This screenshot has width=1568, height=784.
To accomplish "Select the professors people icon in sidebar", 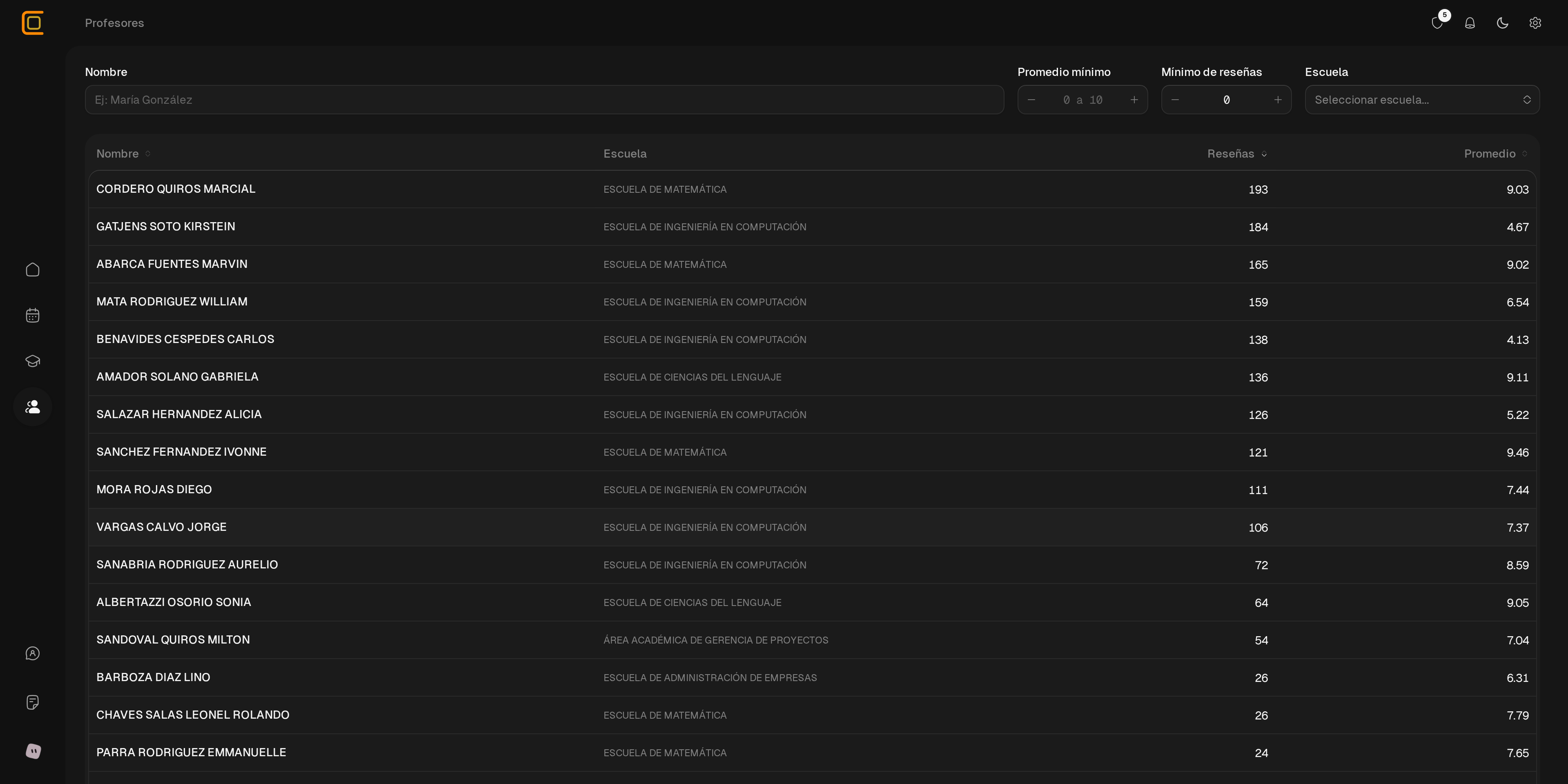I will (33, 407).
